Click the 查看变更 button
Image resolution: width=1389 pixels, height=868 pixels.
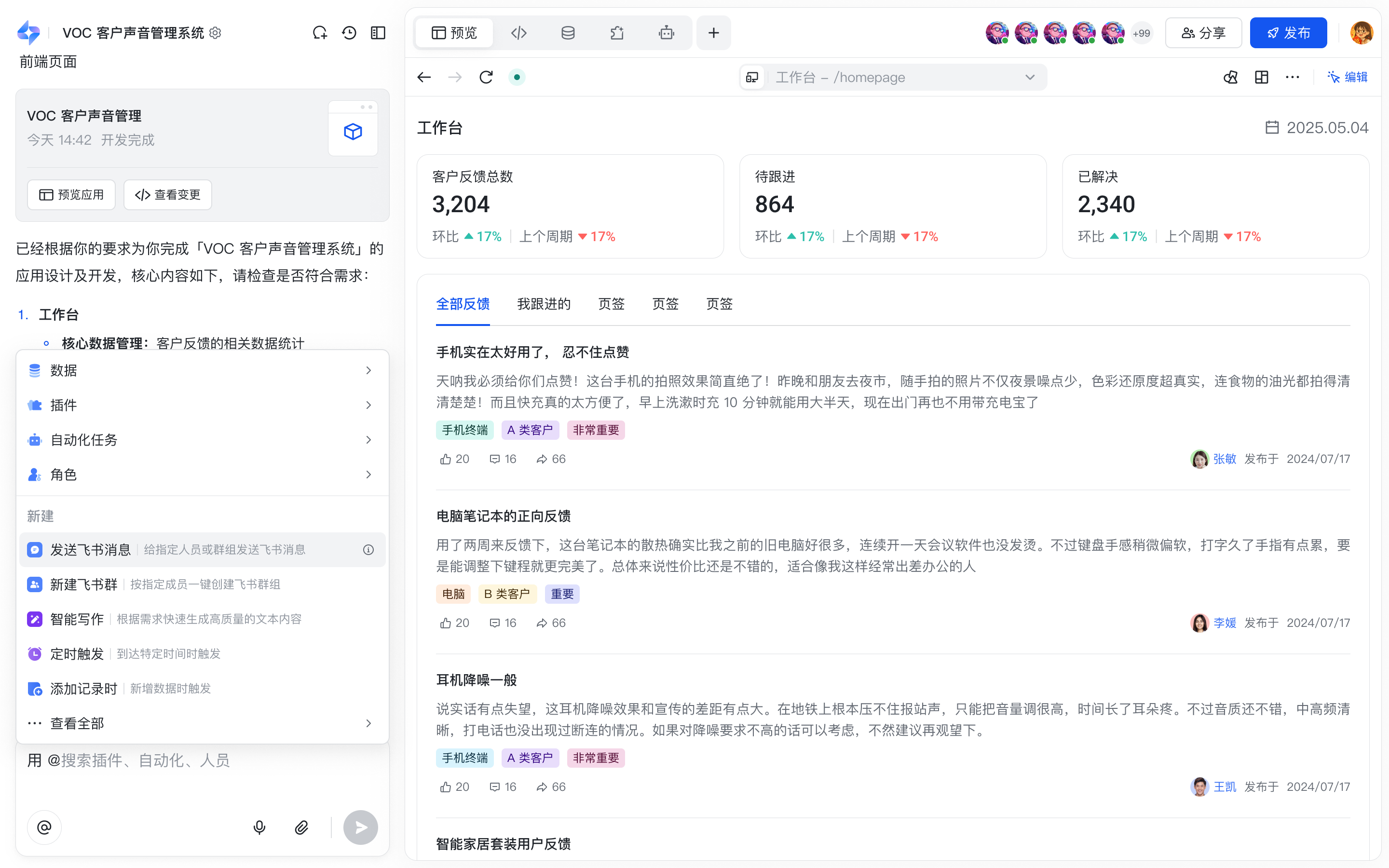[168, 195]
